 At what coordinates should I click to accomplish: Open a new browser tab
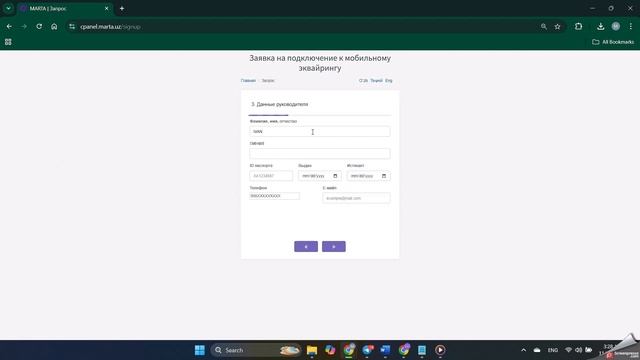[122, 9]
